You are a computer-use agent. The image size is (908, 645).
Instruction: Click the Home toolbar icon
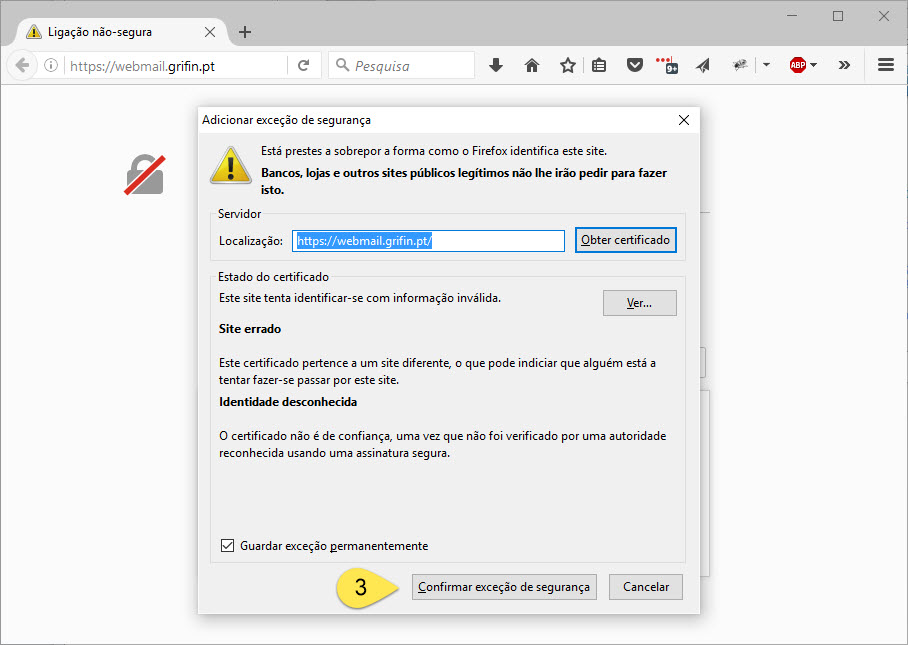coord(532,65)
